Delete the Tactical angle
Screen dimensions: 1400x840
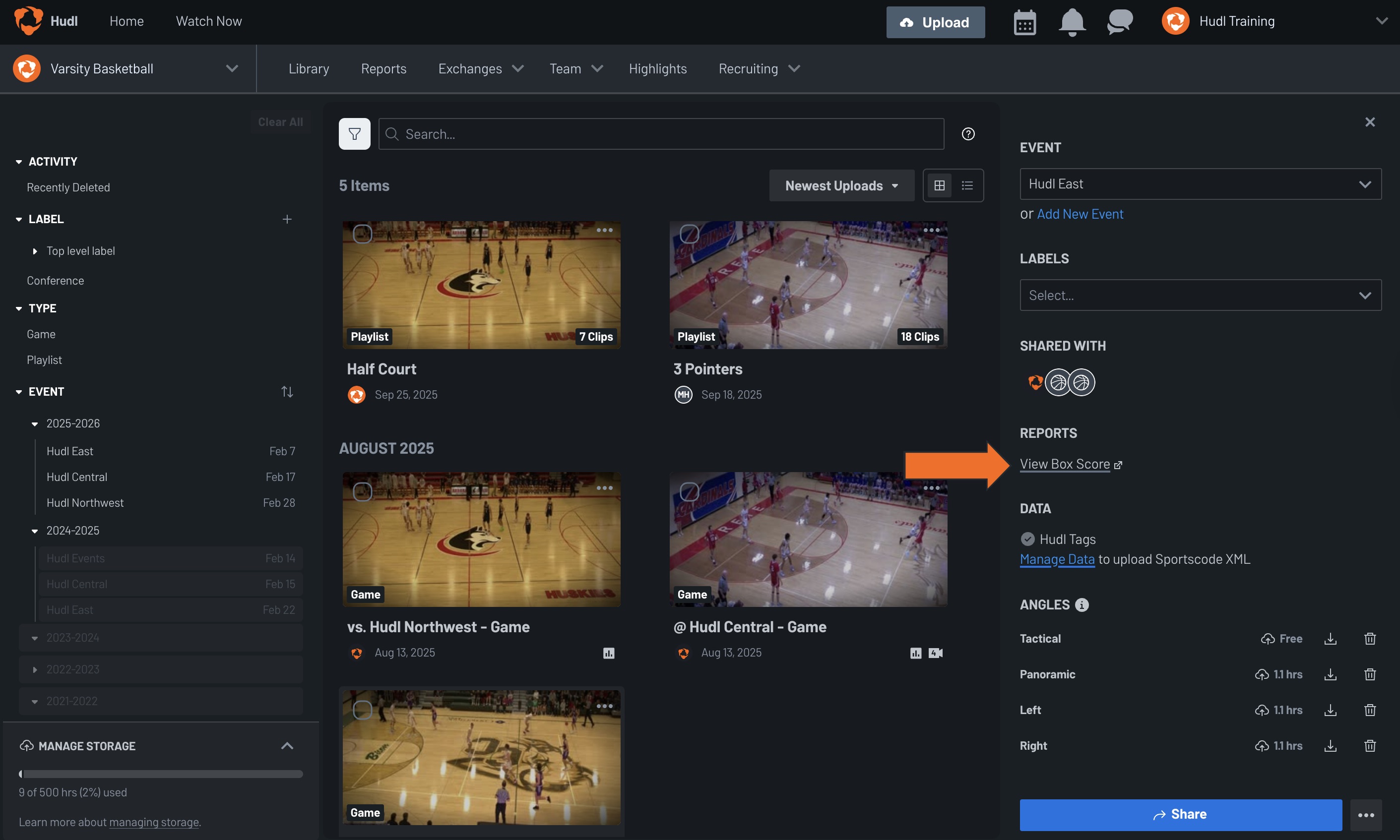point(1370,639)
